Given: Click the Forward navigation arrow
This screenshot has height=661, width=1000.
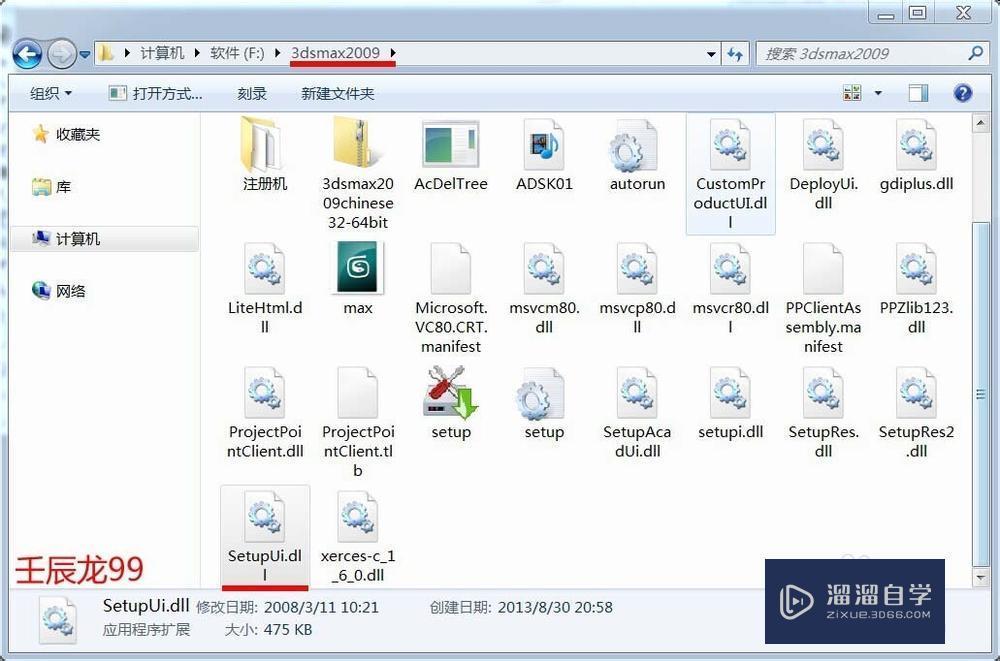Looking at the screenshot, I should [62, 54].
